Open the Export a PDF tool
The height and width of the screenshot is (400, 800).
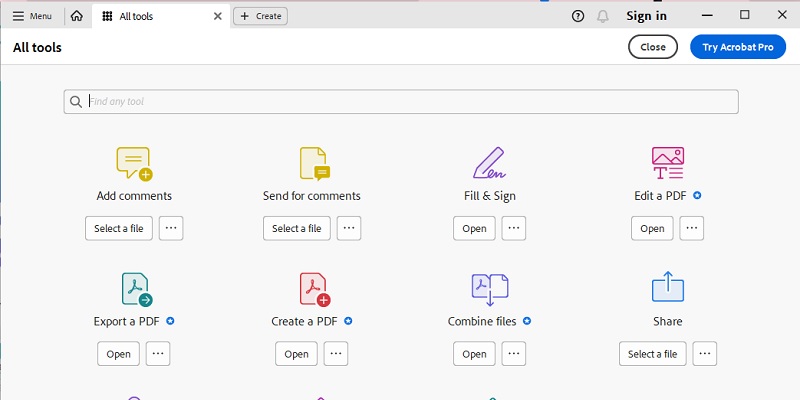click(x=118, y=354)
